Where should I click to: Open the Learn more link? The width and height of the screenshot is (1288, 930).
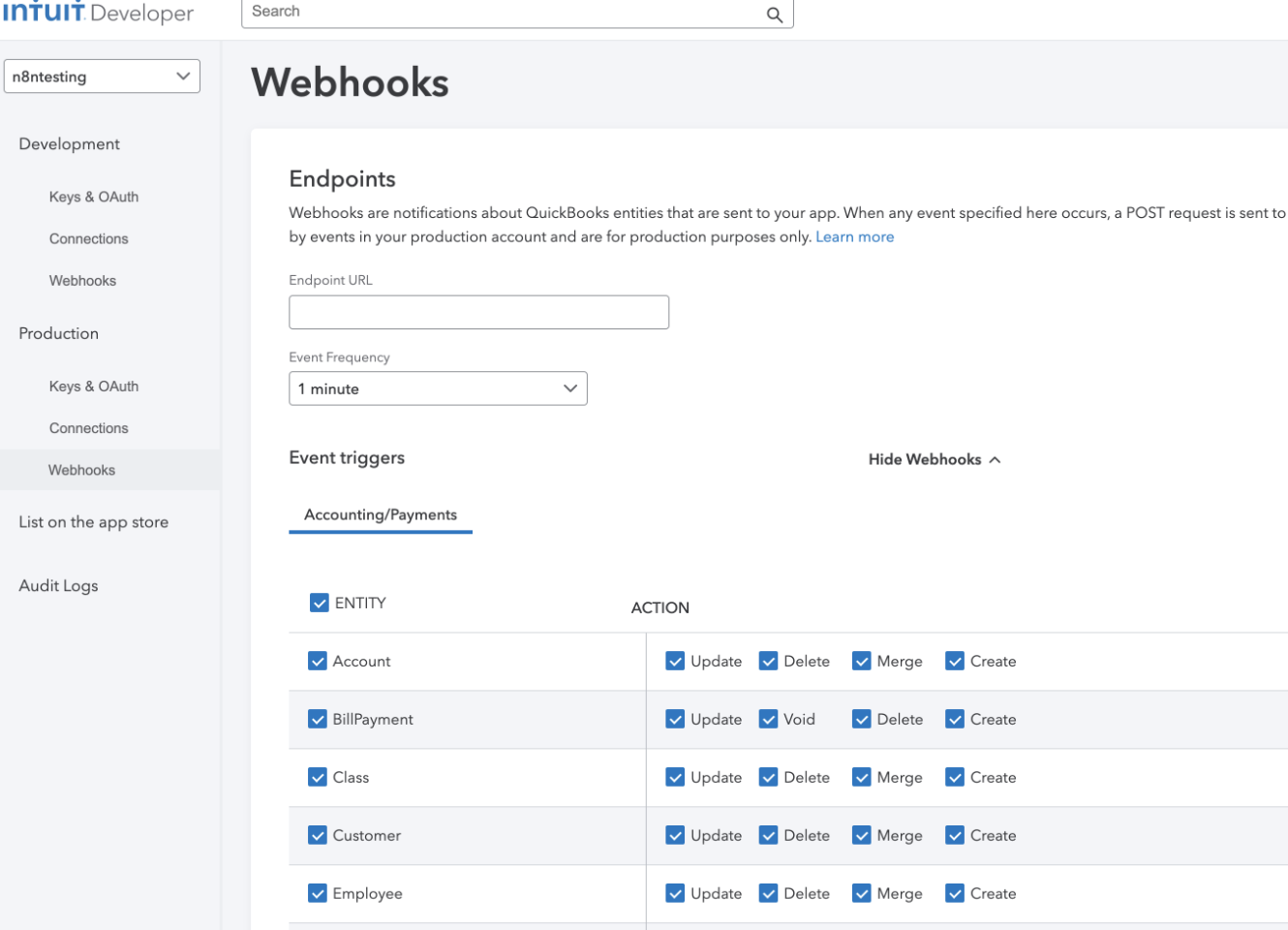point(854,235)
